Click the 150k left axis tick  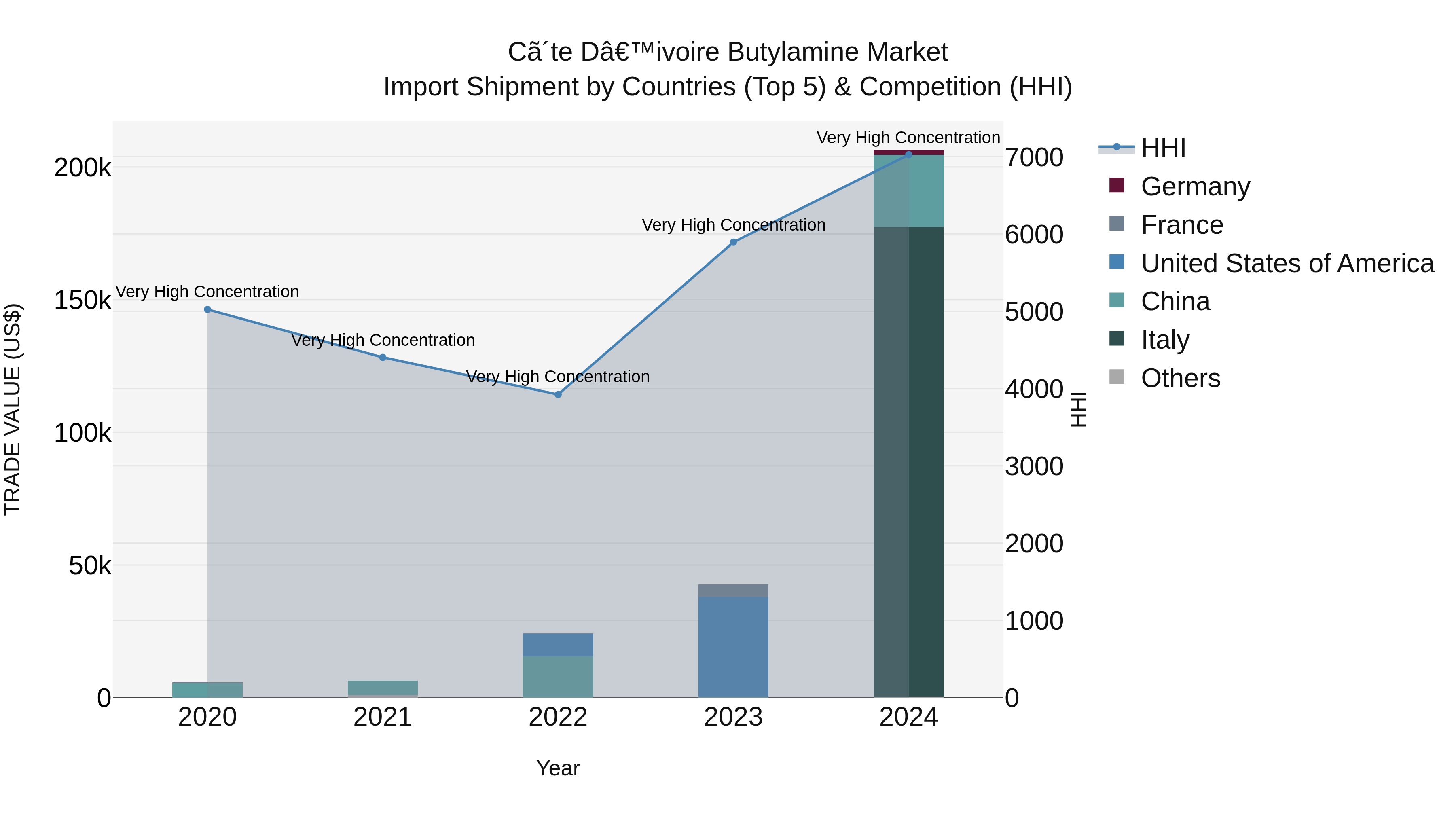(83, 300)
